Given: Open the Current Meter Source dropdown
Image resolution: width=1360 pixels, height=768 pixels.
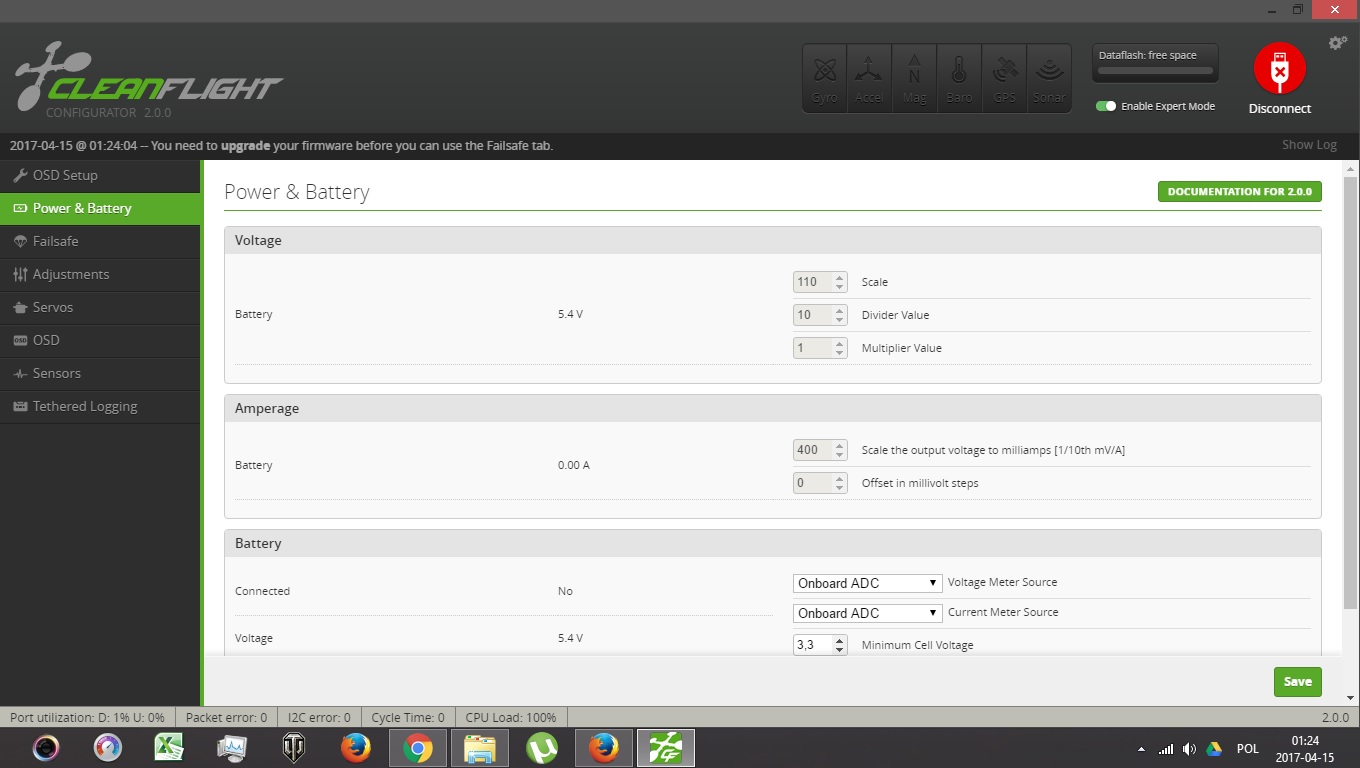Looking at the screenshot, I should 868,613.
